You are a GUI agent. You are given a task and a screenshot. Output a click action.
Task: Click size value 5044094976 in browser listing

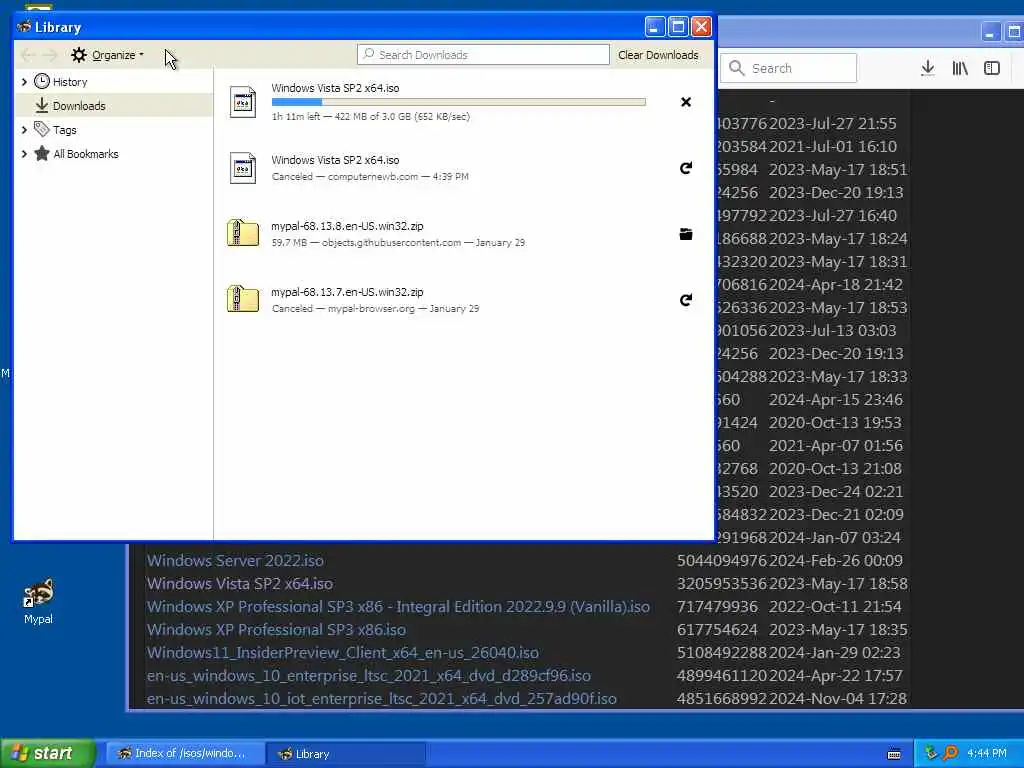coord(722,560)
